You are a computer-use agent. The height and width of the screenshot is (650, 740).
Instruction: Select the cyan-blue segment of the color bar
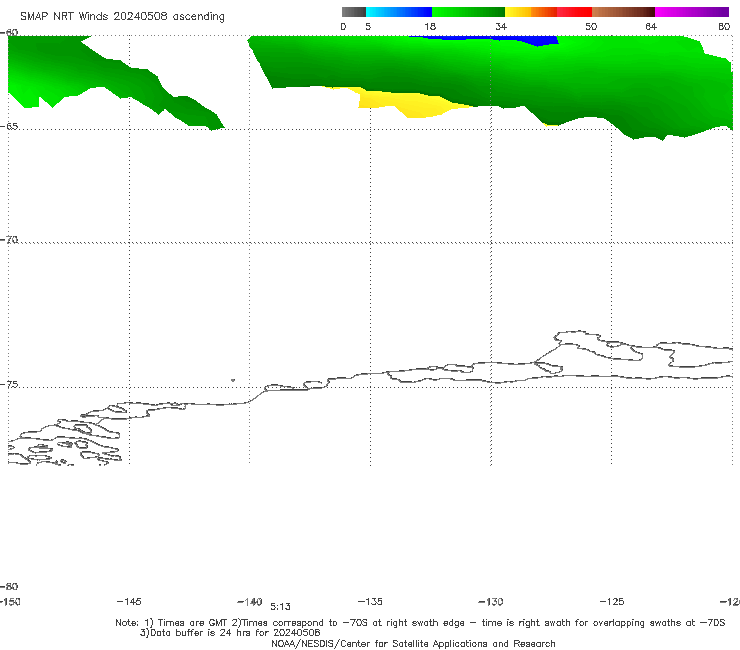[x=399, y=12]
